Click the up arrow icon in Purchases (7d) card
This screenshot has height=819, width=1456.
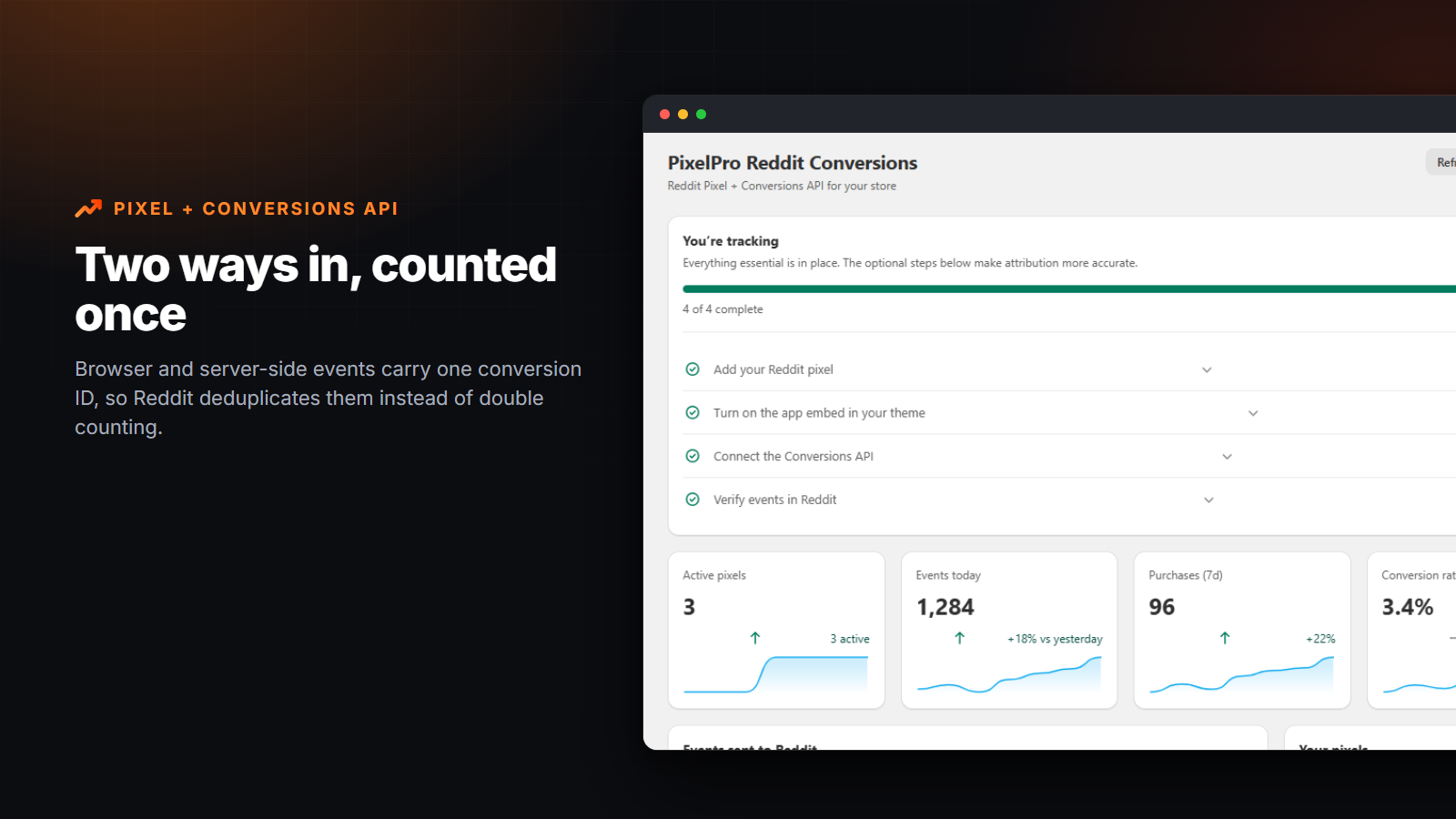pos(1225,638)
